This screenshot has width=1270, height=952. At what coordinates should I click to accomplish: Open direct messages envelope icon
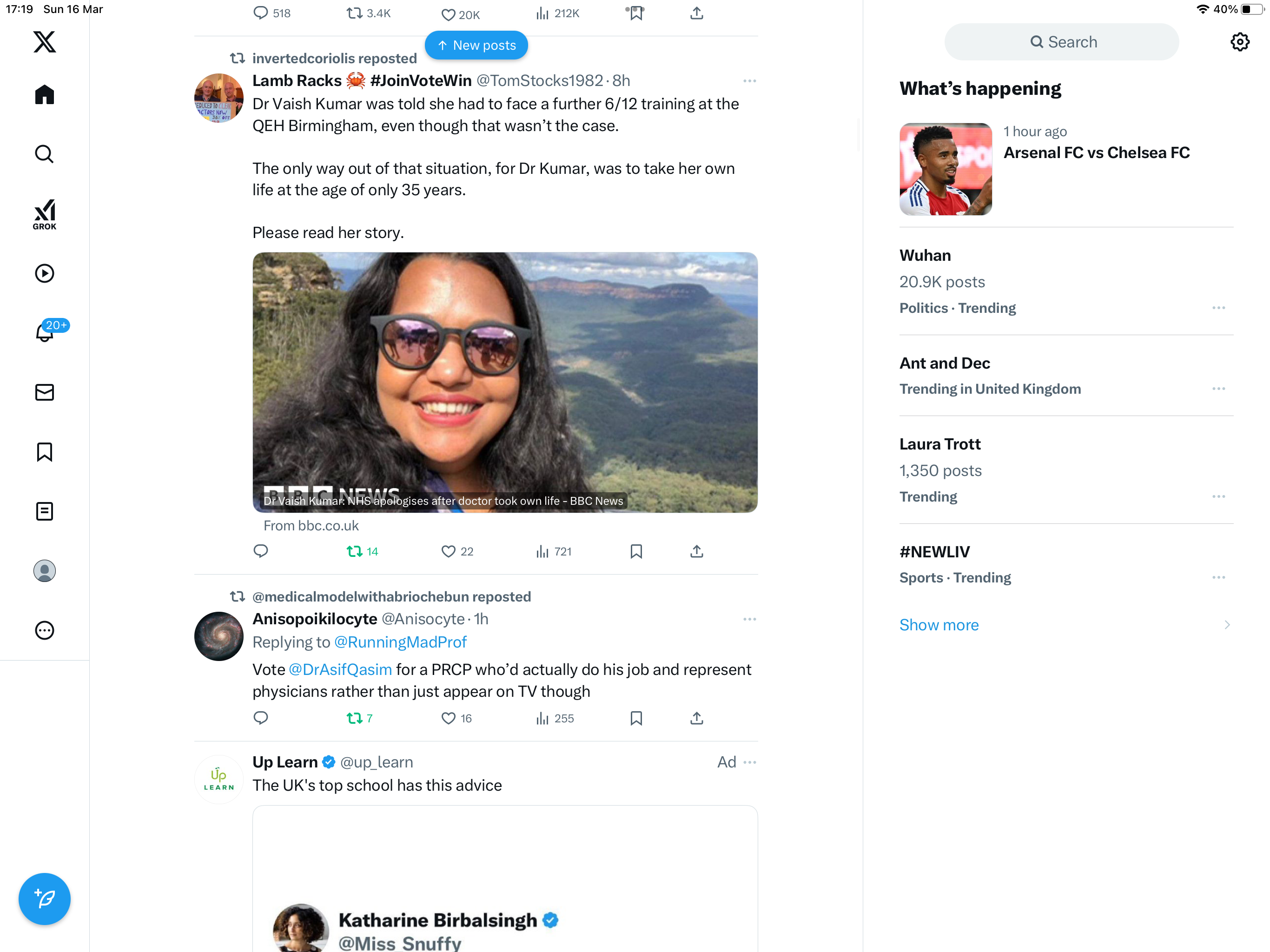(x=44, y=392)
